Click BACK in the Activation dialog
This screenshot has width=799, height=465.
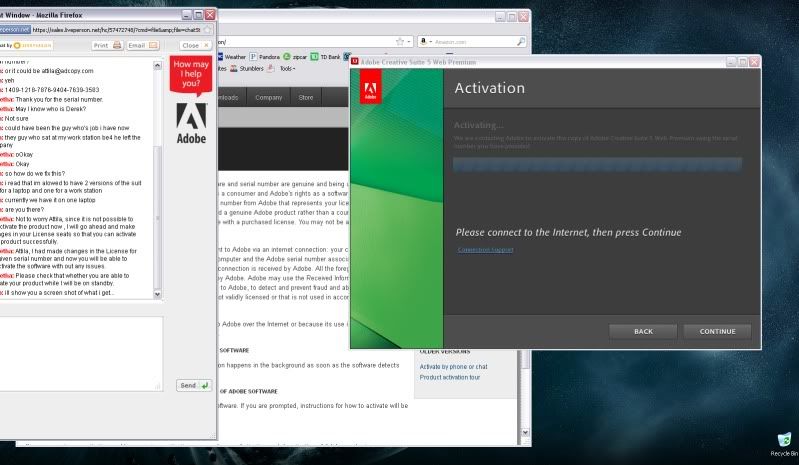point(643,332)
